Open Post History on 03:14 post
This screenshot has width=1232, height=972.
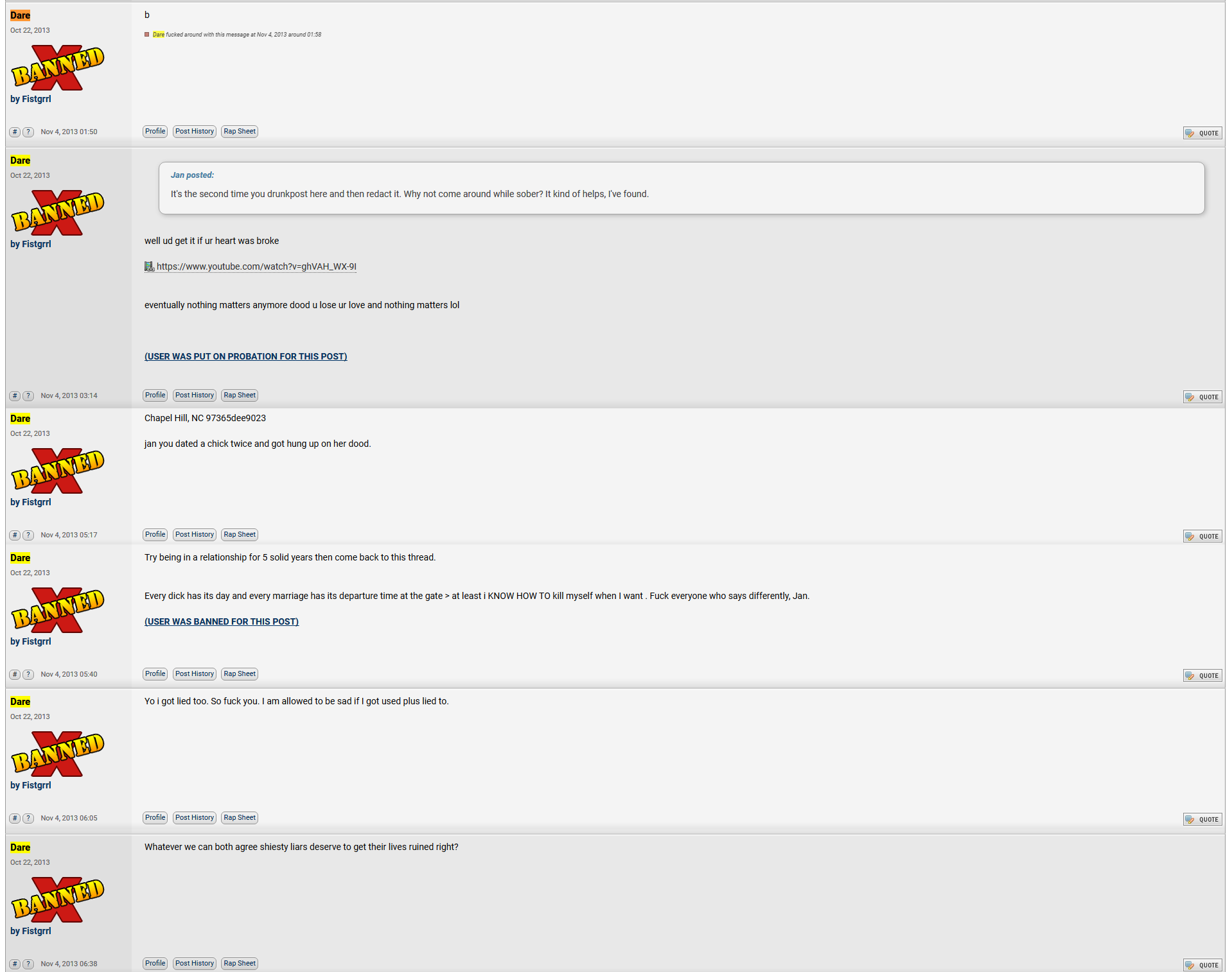195,395
